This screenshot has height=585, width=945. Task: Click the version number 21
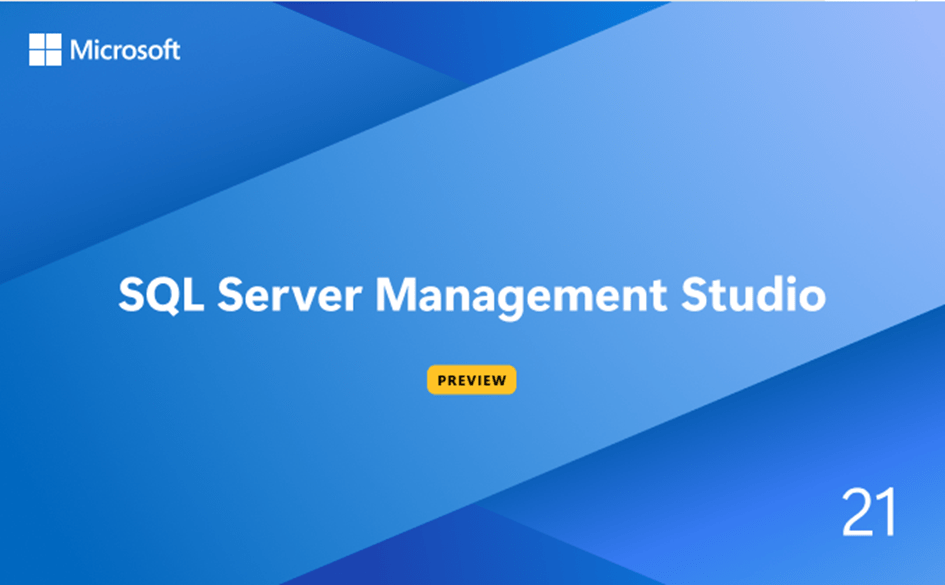click(868, 513)
